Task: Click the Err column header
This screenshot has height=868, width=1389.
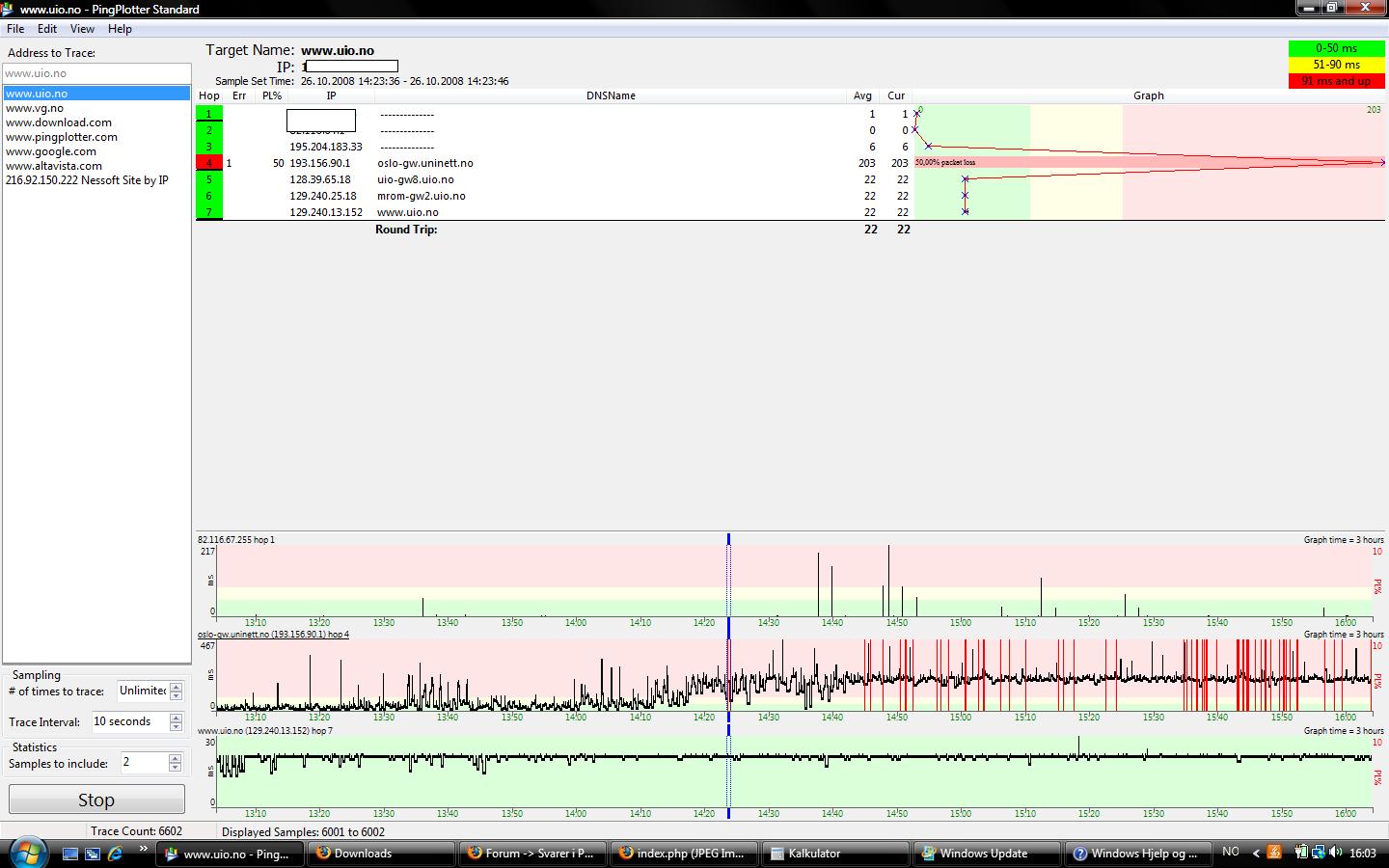Action: (239, 95)
